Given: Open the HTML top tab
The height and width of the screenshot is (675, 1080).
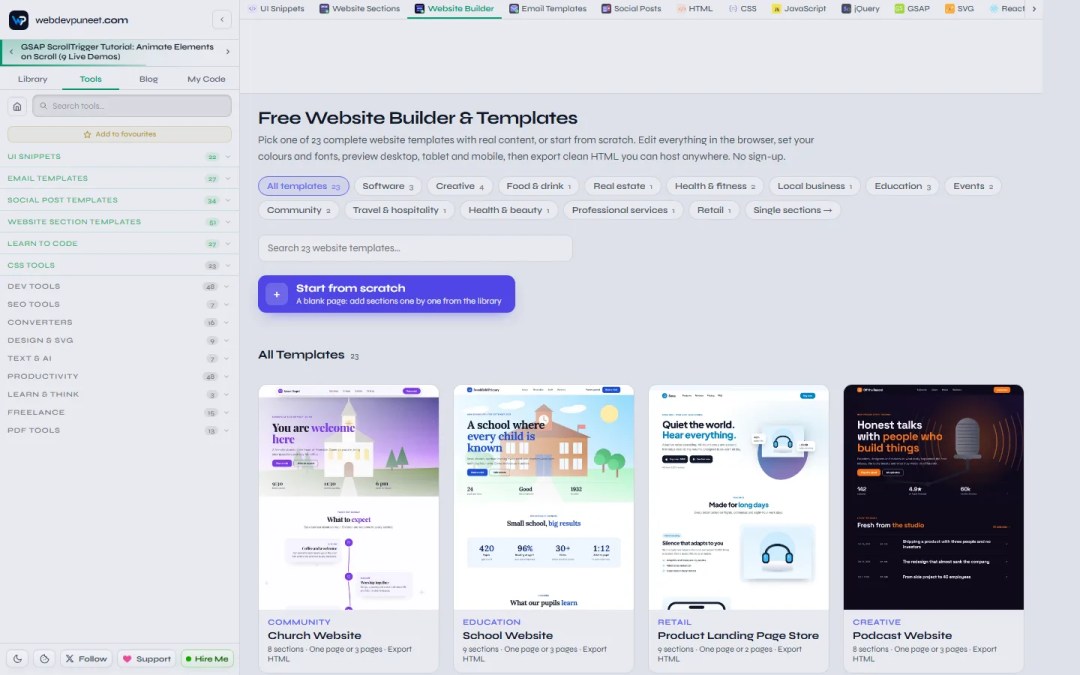Looking at the screenshot, I should coord(695,8).
